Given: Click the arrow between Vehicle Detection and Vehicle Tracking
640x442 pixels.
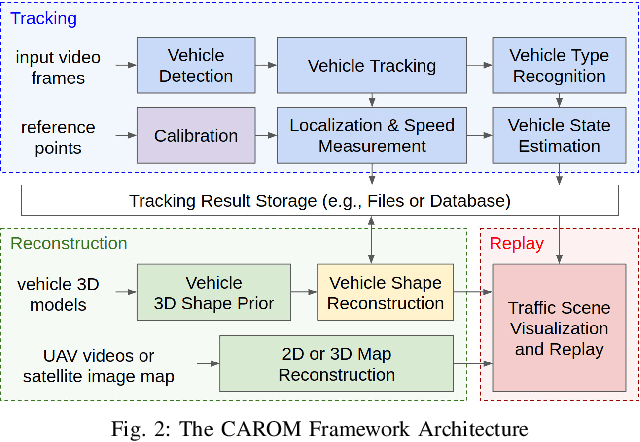Looking at the screenshot, I should pos(258,66).
